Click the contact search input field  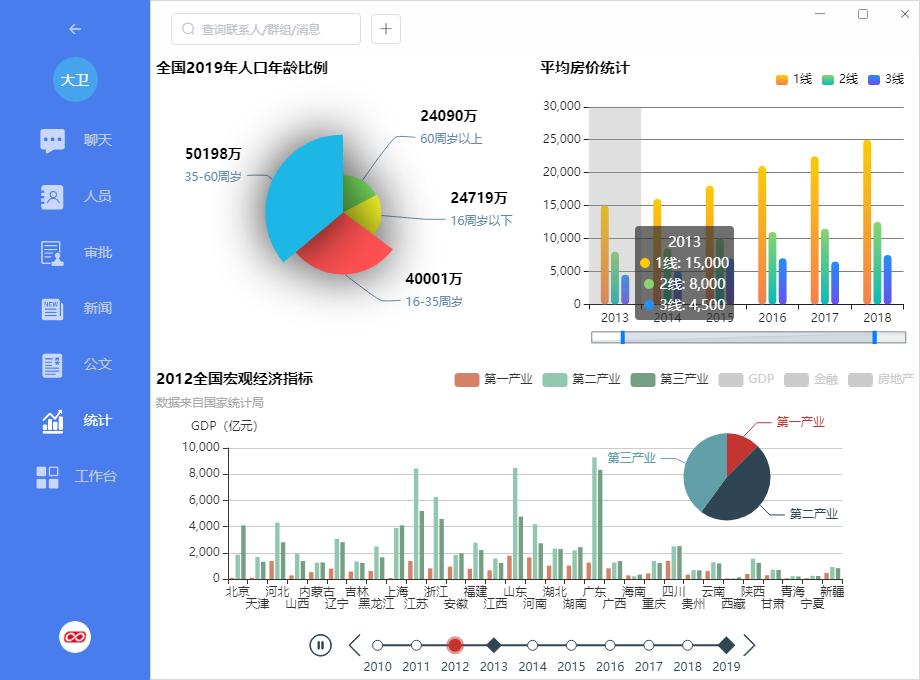point(266,29)
